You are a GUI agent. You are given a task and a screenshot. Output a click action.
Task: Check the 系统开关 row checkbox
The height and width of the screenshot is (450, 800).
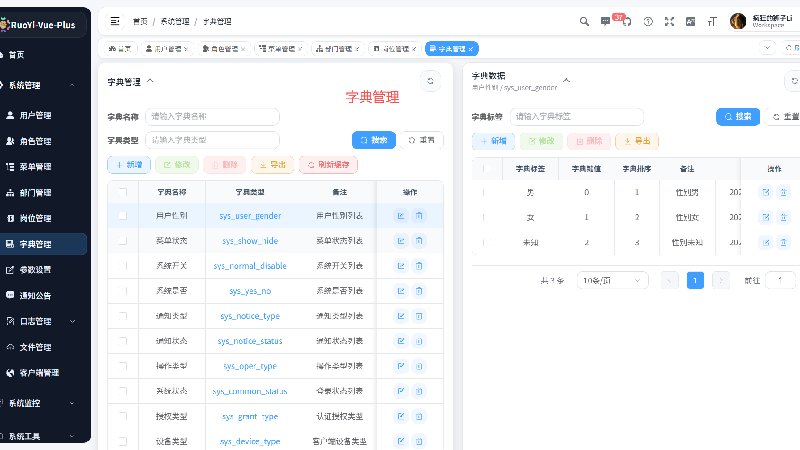(x=122, y=266)
